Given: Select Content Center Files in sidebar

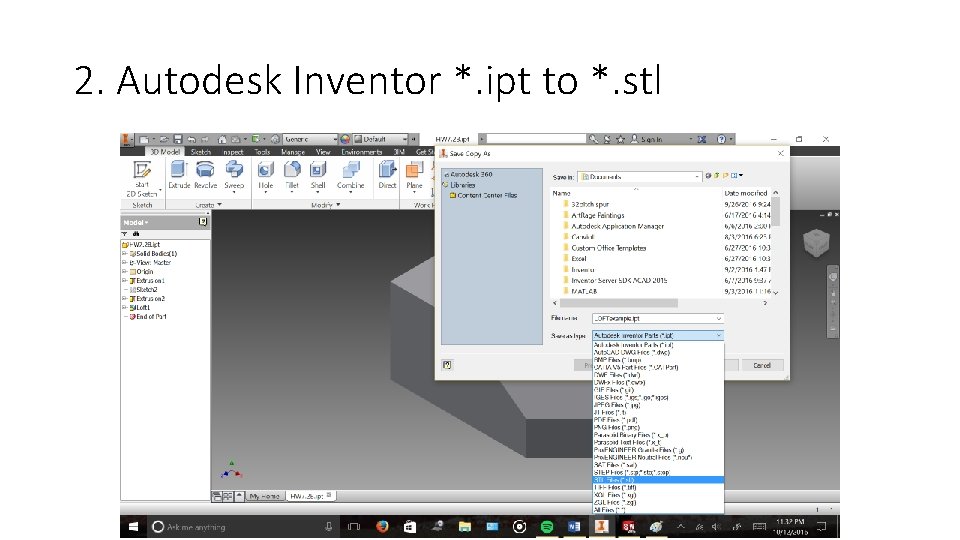Looking at the screenshot, I should click(487, 195).
